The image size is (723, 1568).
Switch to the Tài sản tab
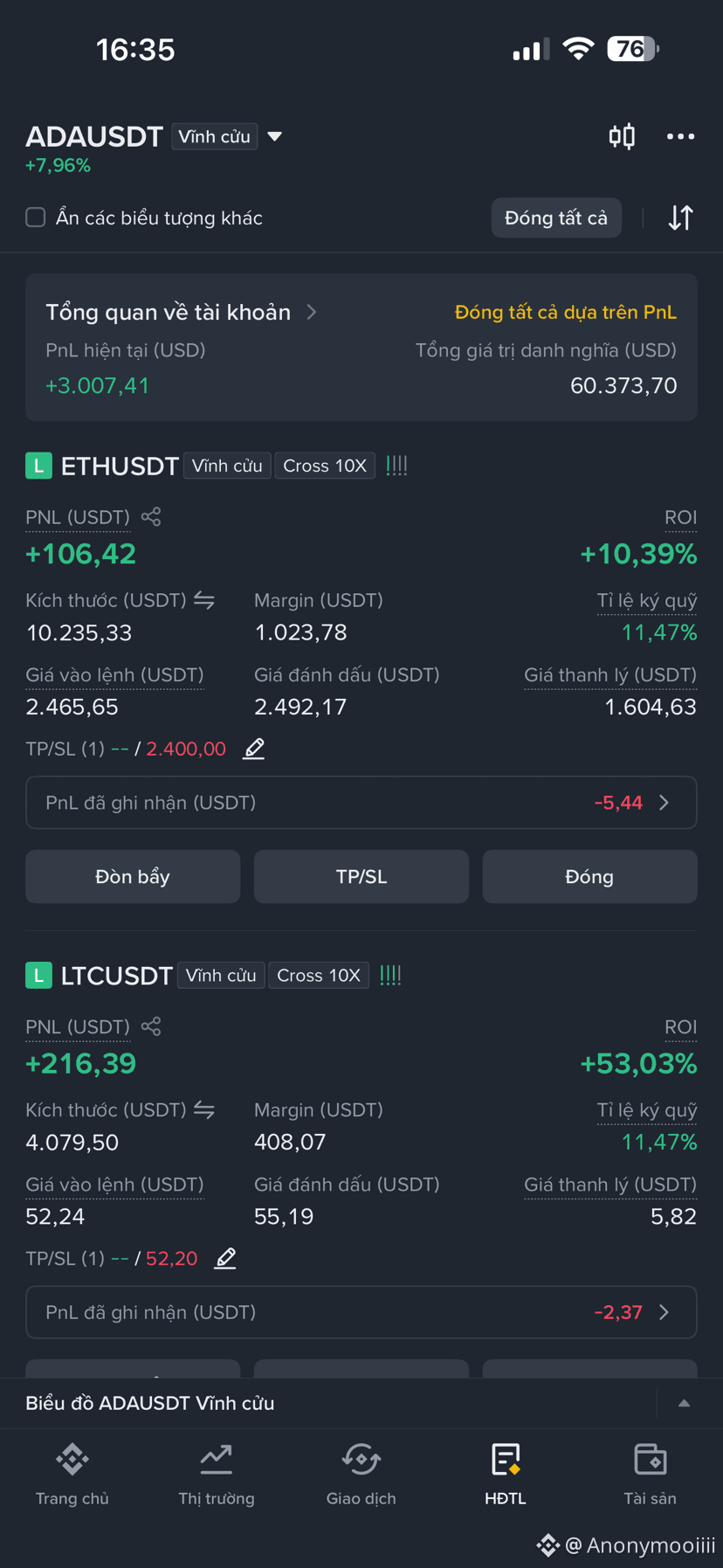(x=650, y=1475)
